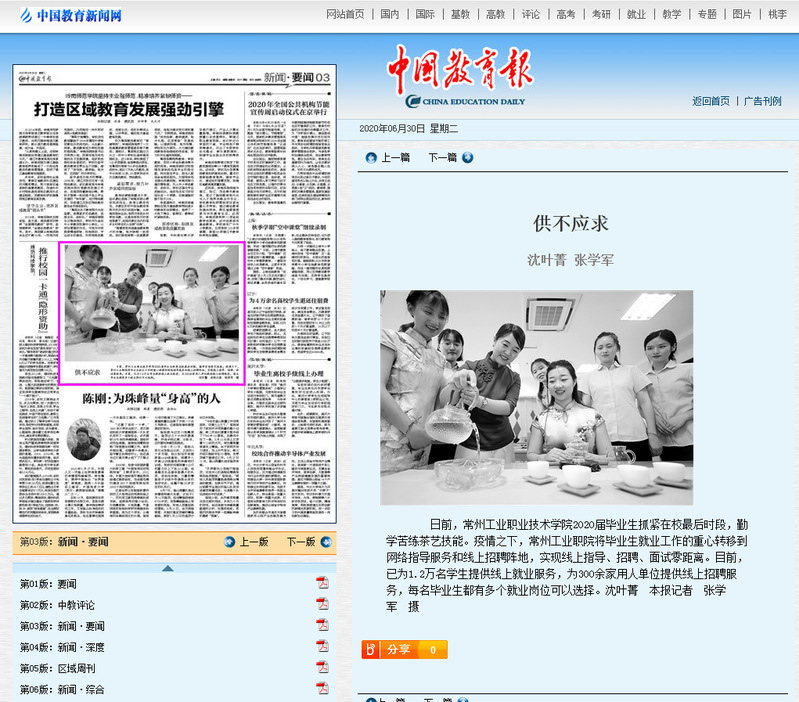
Task: Download the PDF for 第03版 新闻·要闻
Action: [x=322, y=625]
